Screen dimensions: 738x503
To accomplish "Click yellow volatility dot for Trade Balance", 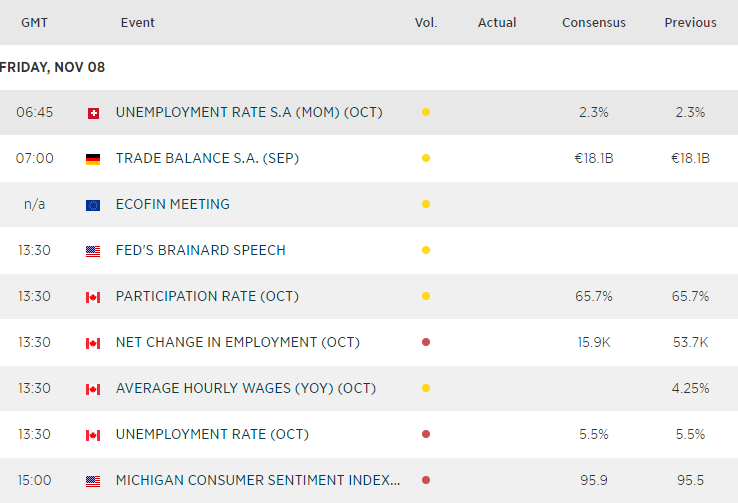I will [x=426, y=159].
